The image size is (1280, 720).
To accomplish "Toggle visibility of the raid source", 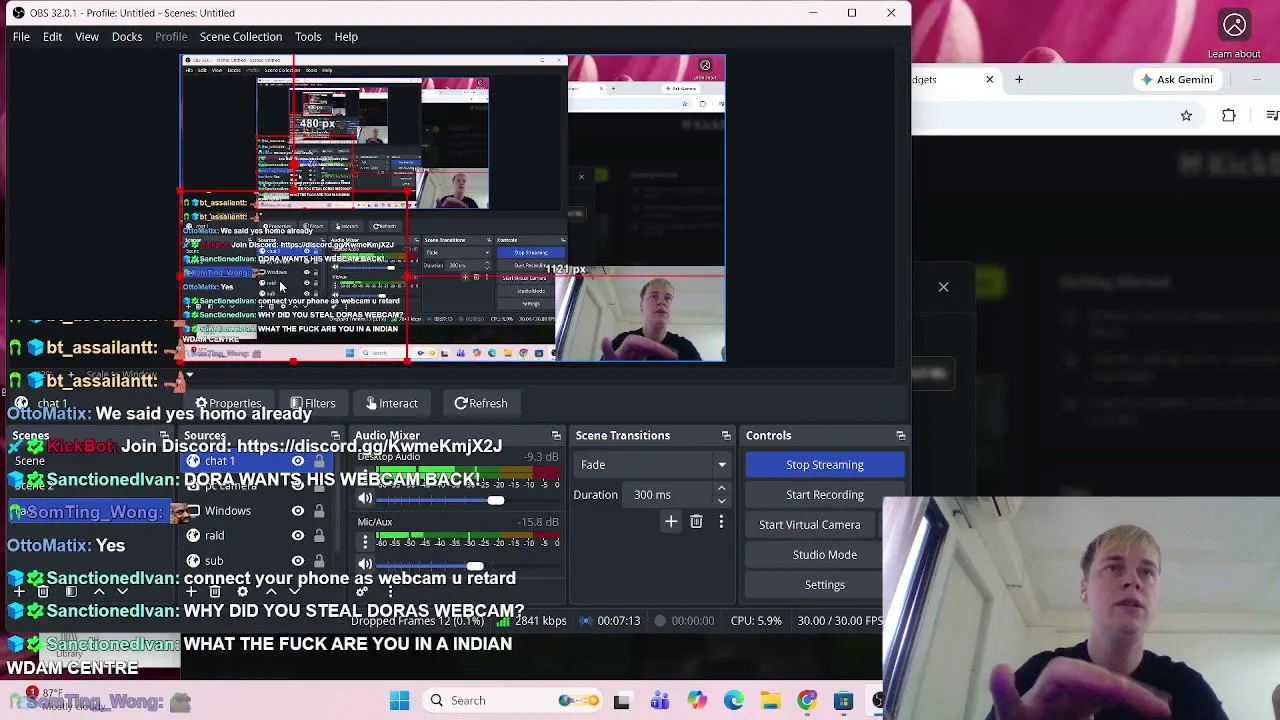I will [x=298, y=536].
